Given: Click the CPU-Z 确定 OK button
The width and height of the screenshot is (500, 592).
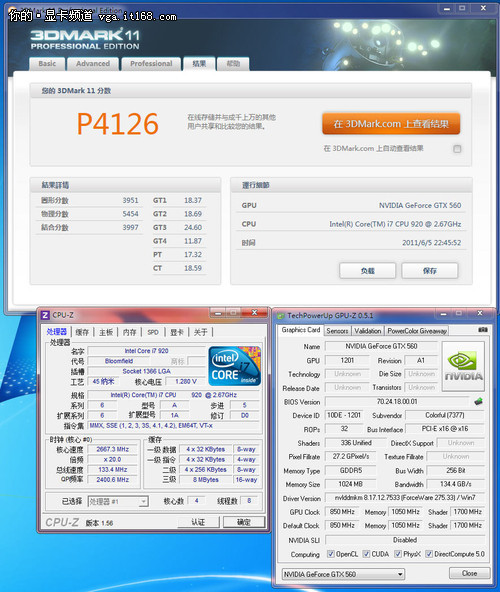Looking at the screenshot, I should coord(244,522).
